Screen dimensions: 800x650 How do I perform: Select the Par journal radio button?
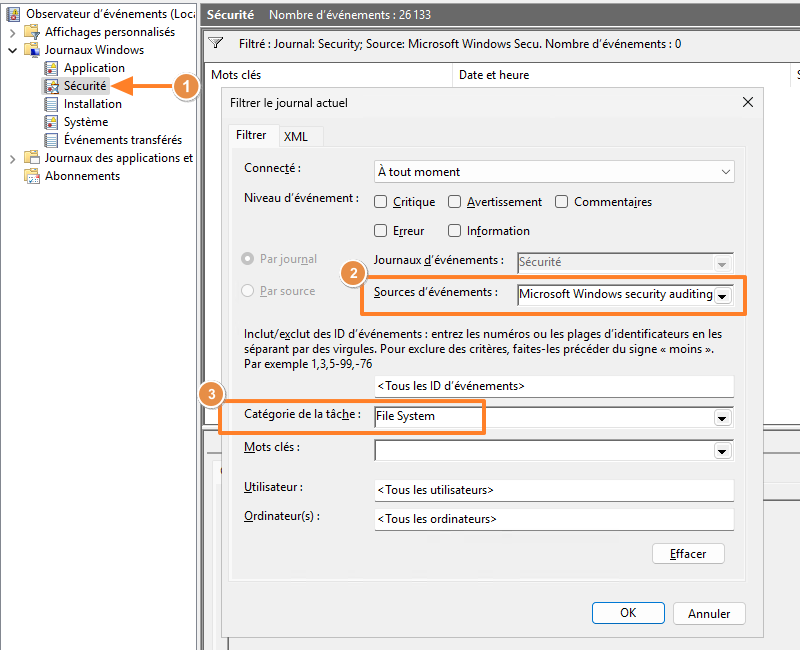coord(247,259)
